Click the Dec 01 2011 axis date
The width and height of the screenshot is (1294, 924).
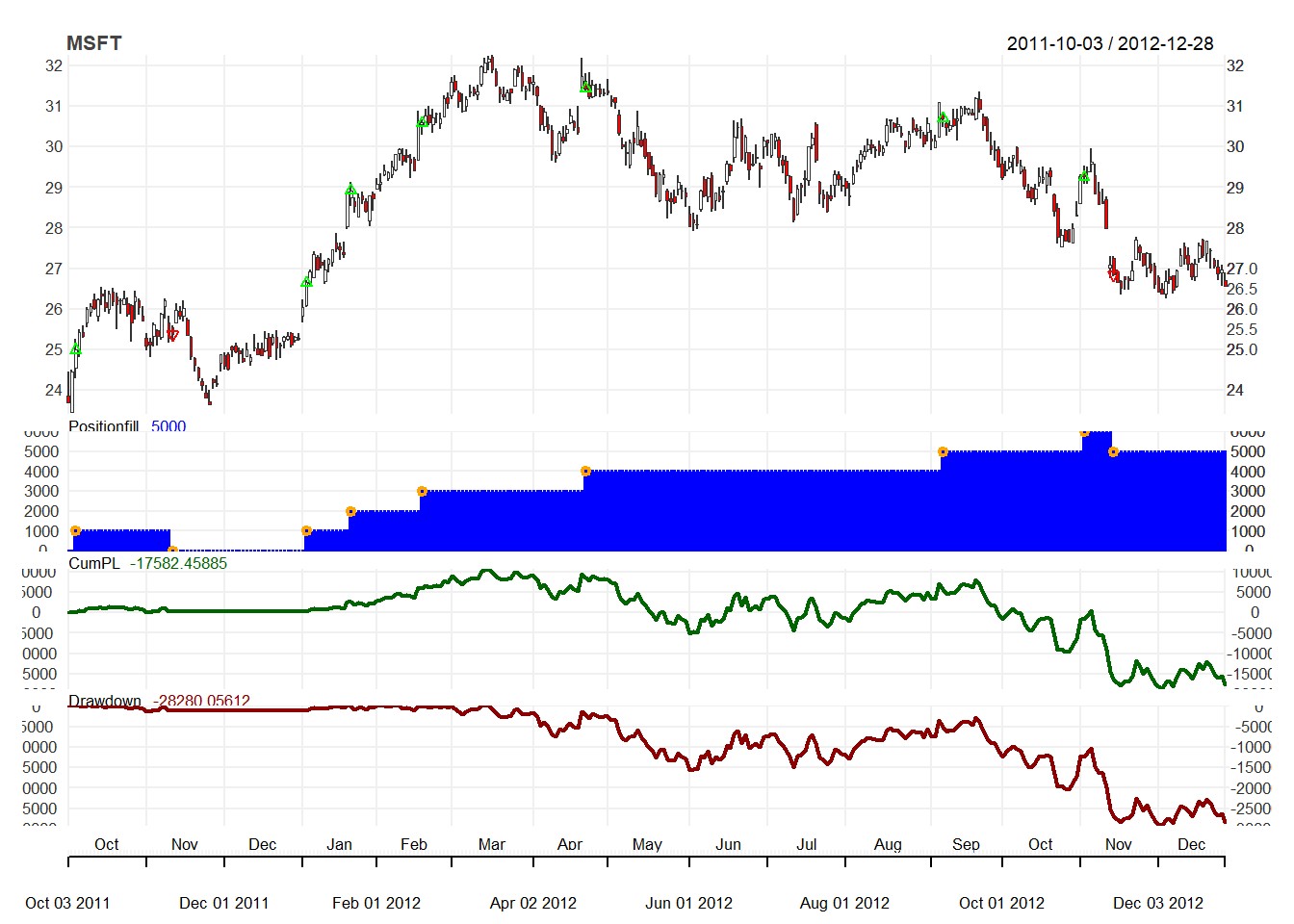click(224, 903)
